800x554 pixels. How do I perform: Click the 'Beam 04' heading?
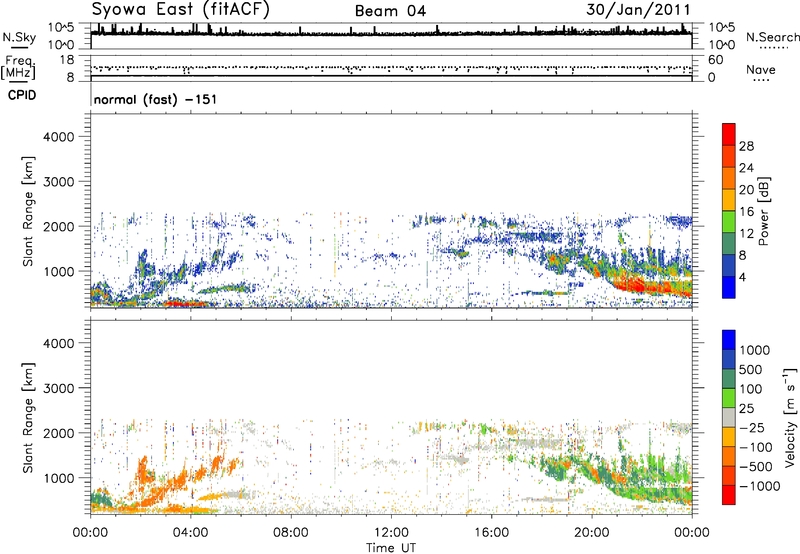click(390, 11)
